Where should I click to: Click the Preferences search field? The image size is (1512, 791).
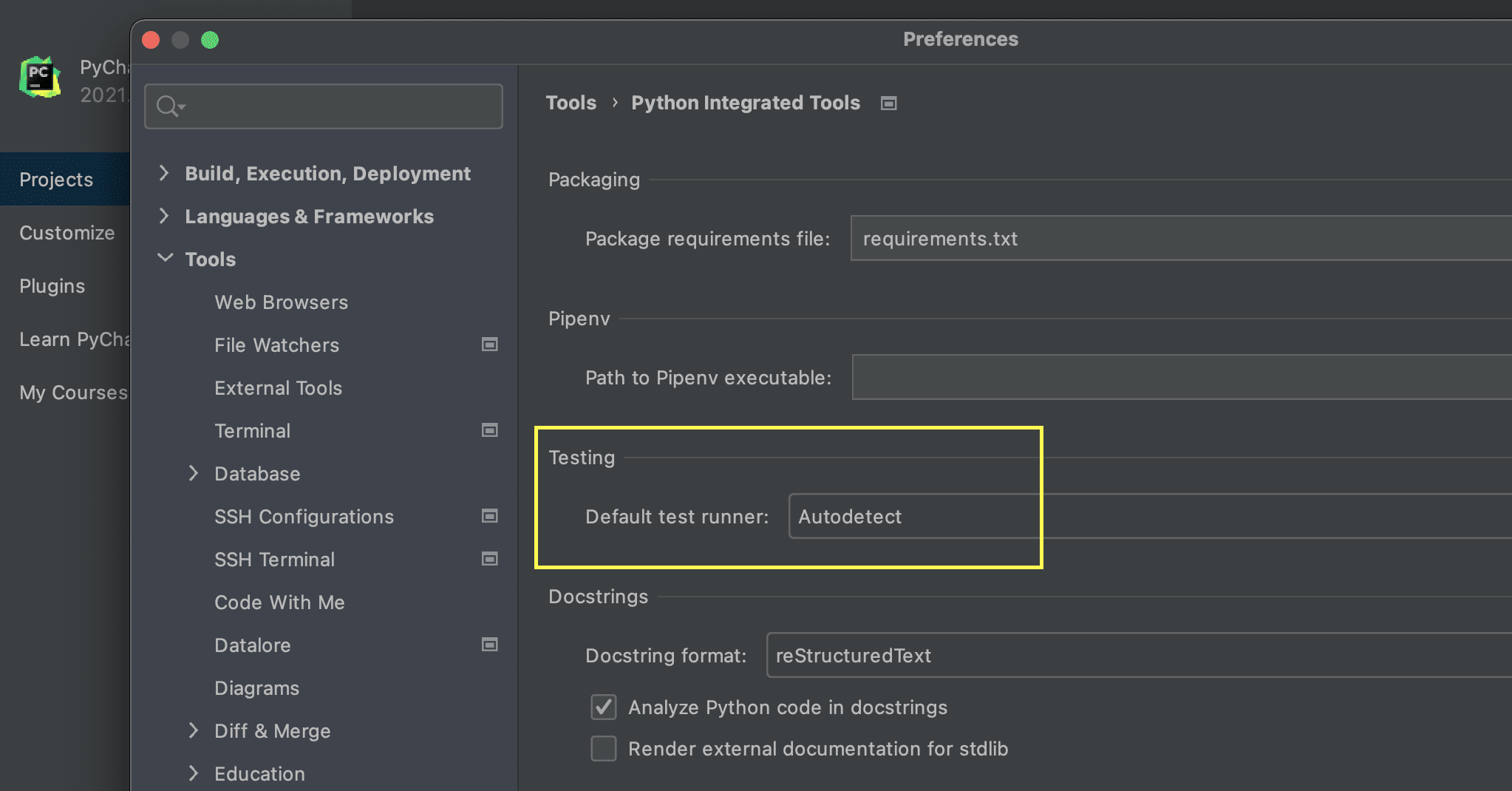[x=324, y=106]
